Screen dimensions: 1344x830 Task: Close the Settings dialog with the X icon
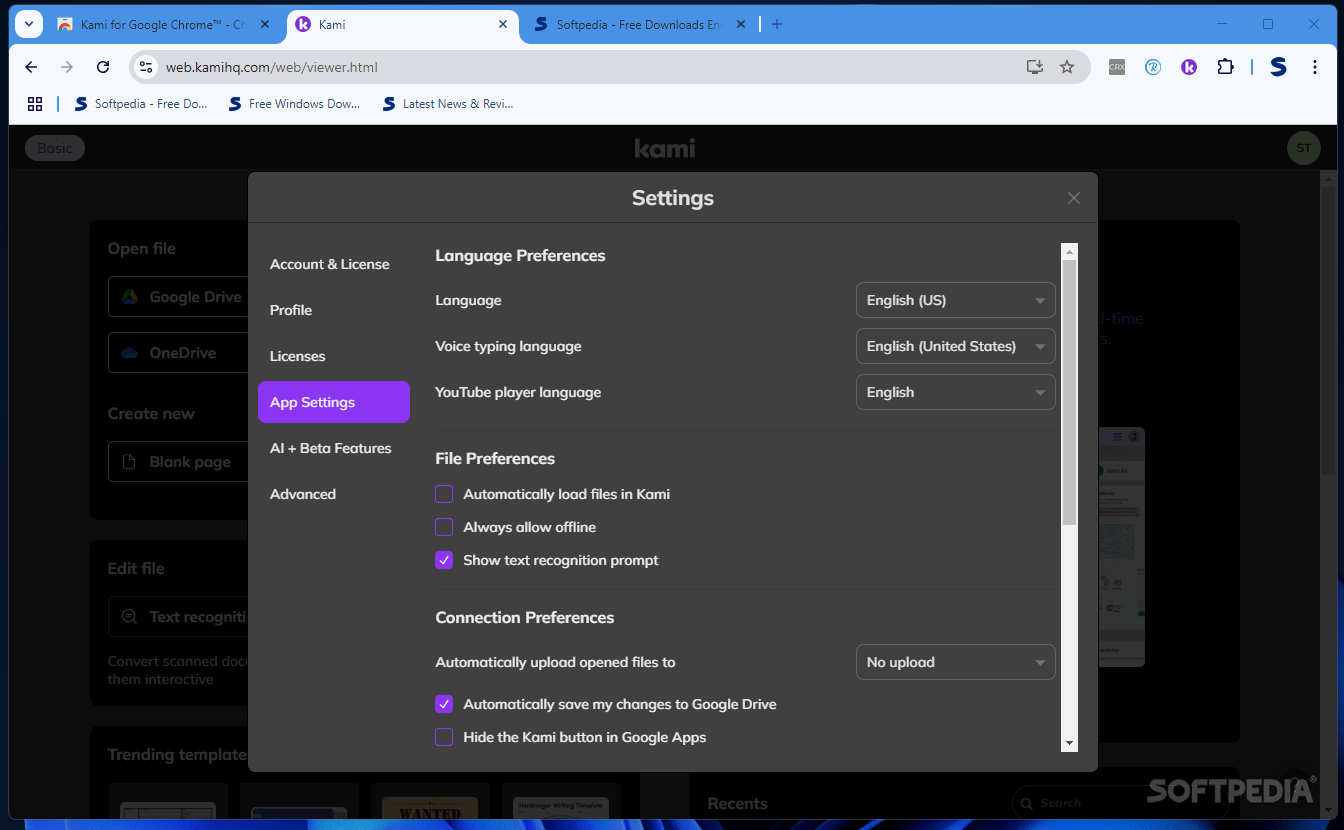click(1073, 198)
